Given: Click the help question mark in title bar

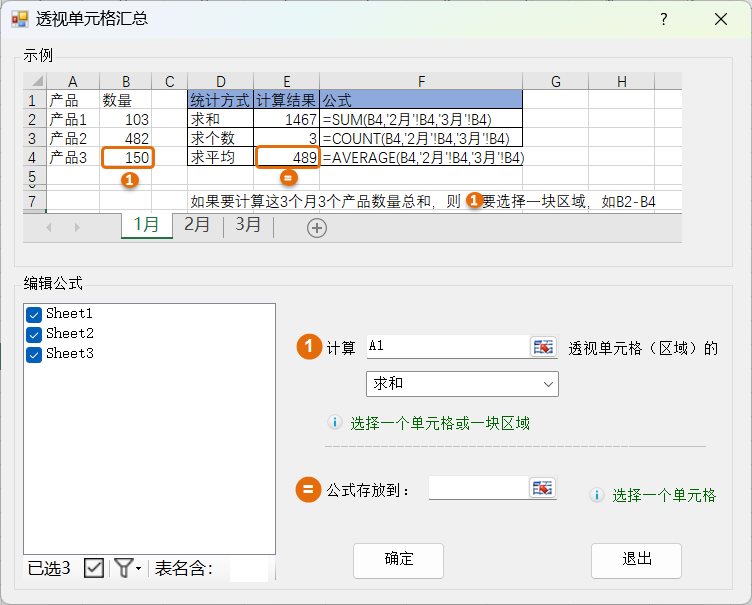Looking at the screenshot, I should [x=664, y=19].
